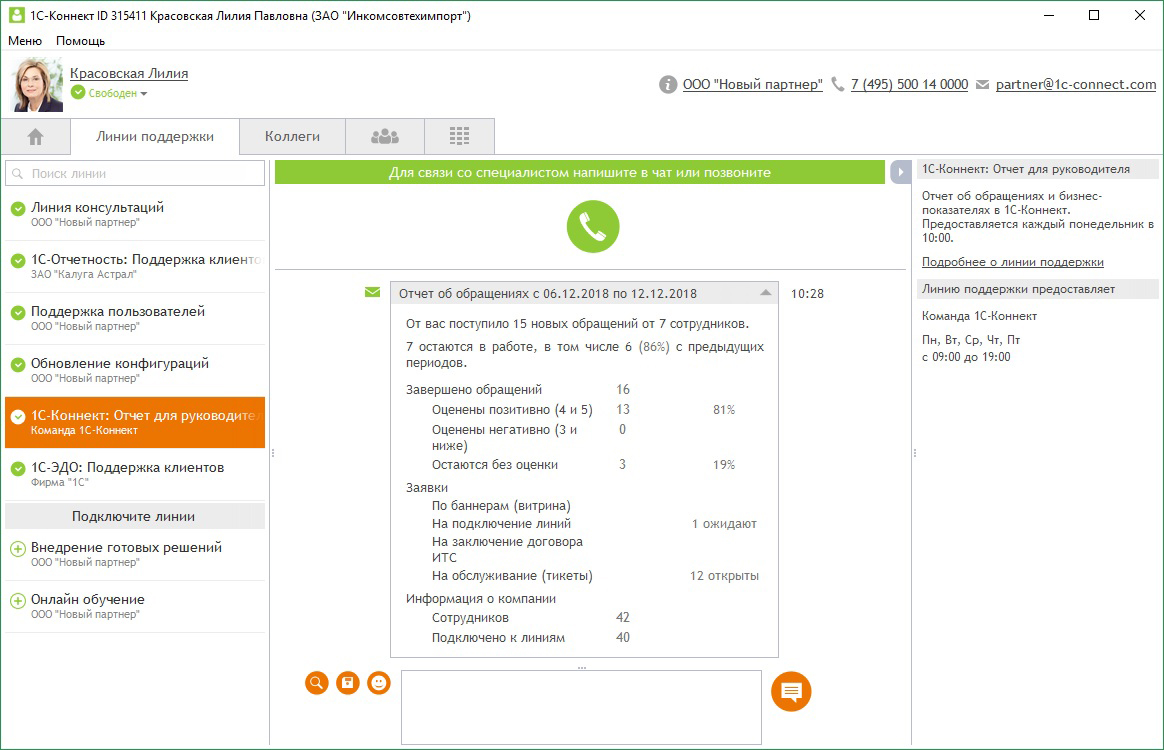The image size is (1164, 750).
Task: Click the green status check next to Свободен
Action: 78,93
